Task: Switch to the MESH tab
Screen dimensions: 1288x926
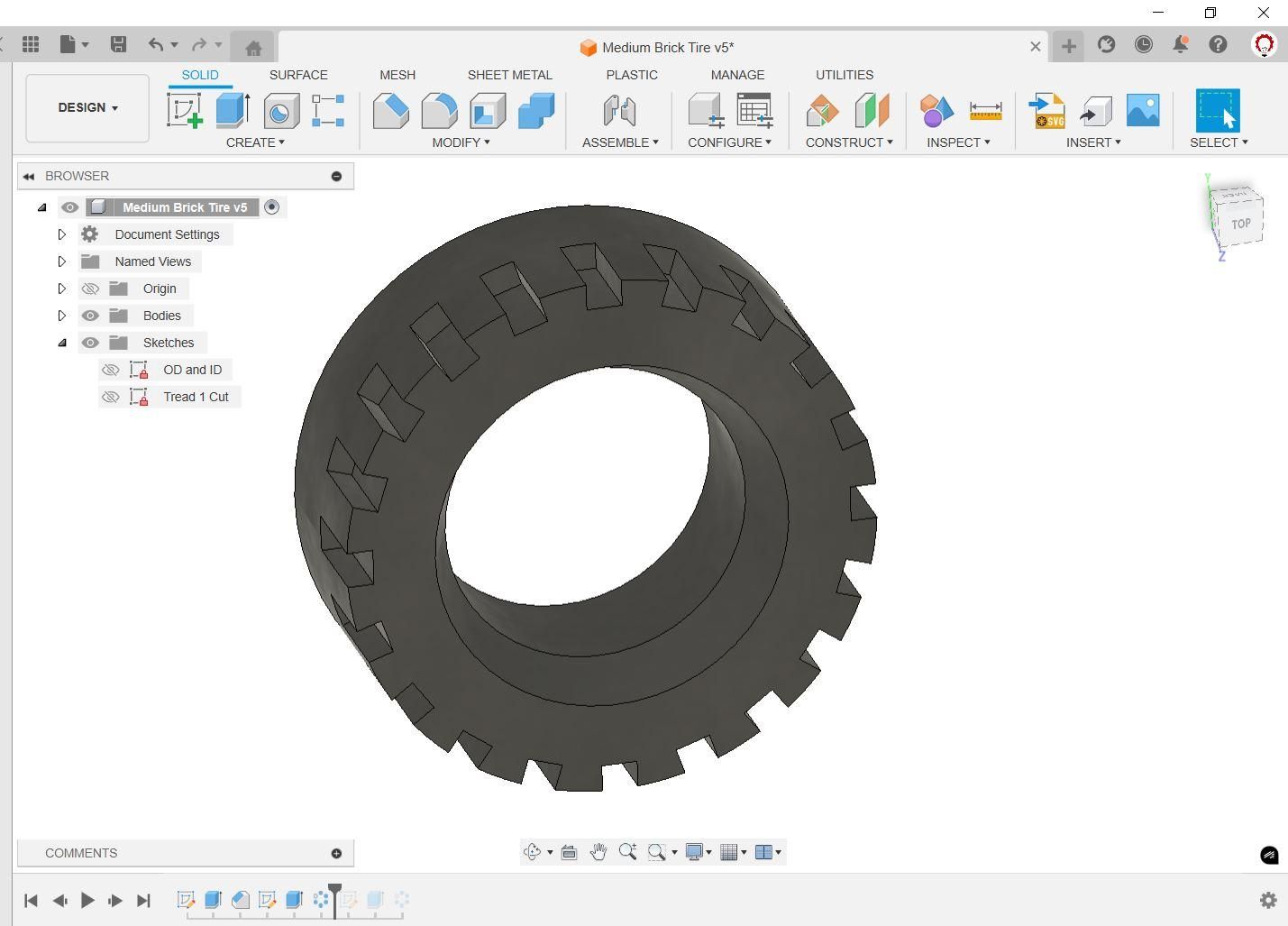Action: (x=397, y=75)
